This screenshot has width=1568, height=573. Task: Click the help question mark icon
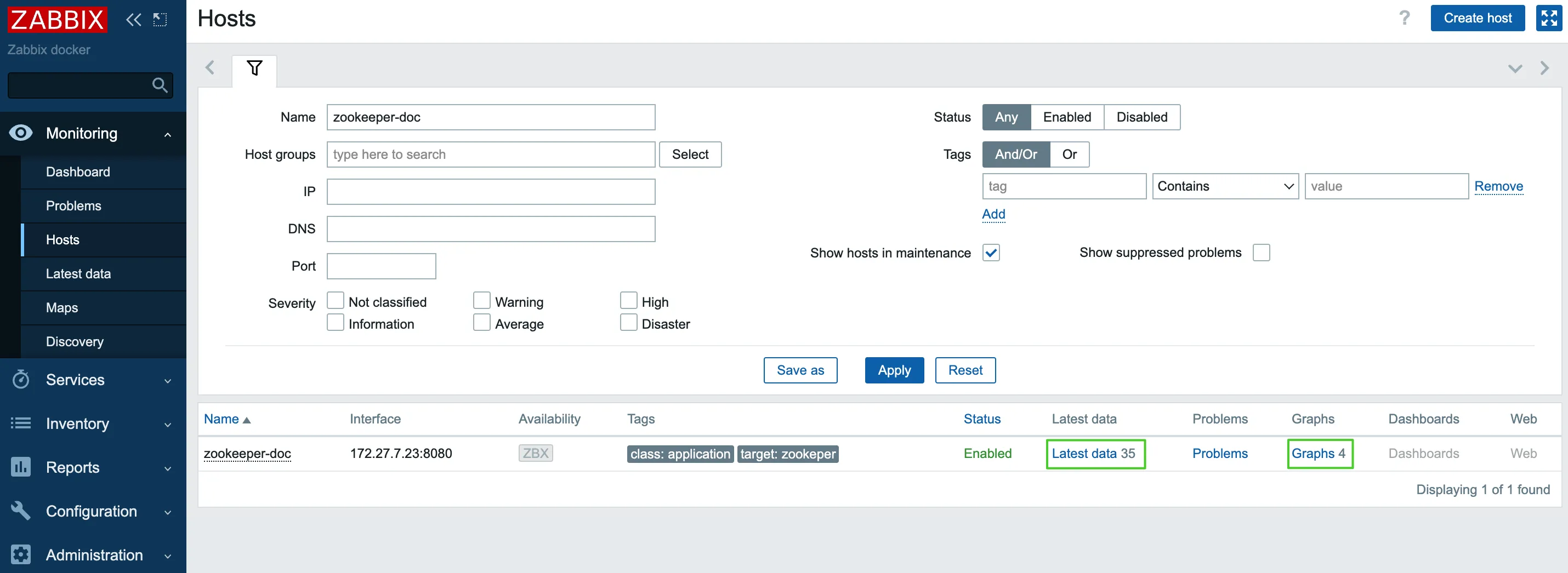tap(1404, 18)
